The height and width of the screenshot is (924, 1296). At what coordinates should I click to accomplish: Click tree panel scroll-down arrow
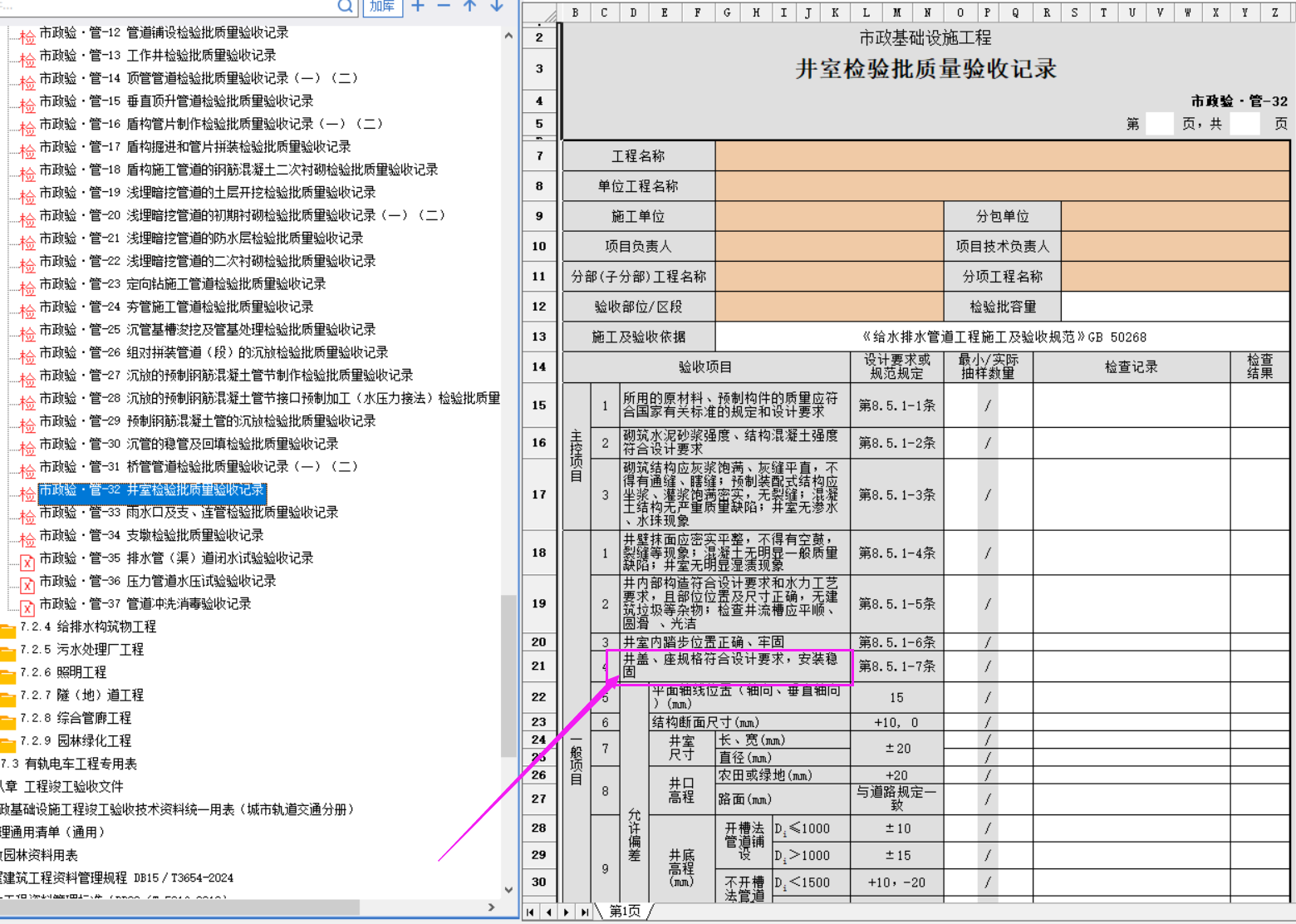click(508, 889)
